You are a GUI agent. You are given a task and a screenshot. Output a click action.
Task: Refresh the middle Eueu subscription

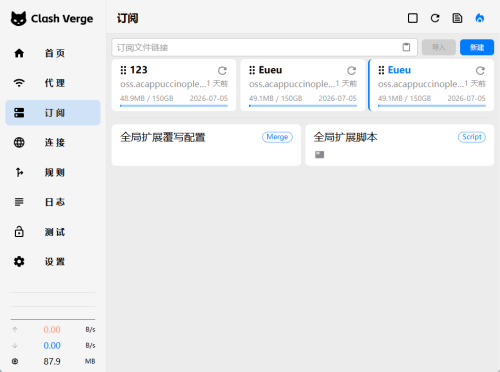coord(351,70)
